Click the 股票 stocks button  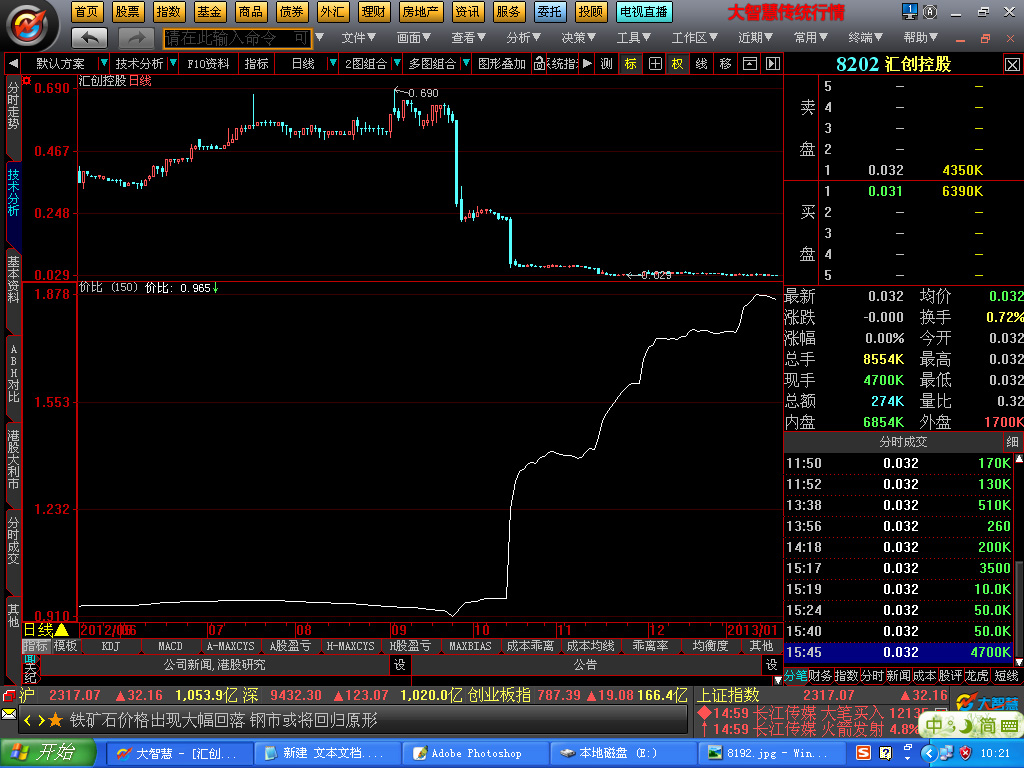[x=128, y=12]
